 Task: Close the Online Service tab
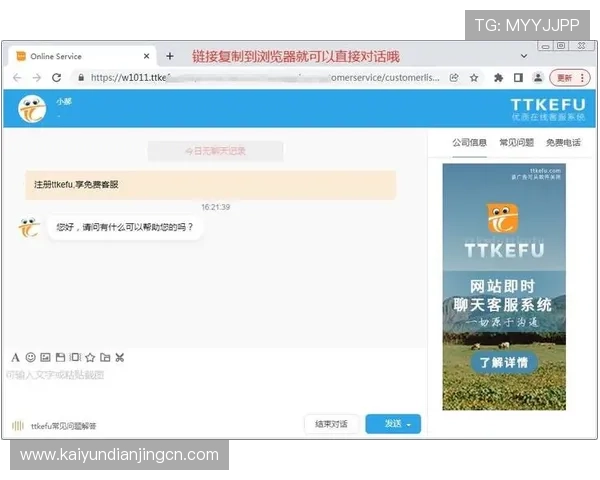pos(146,56)
